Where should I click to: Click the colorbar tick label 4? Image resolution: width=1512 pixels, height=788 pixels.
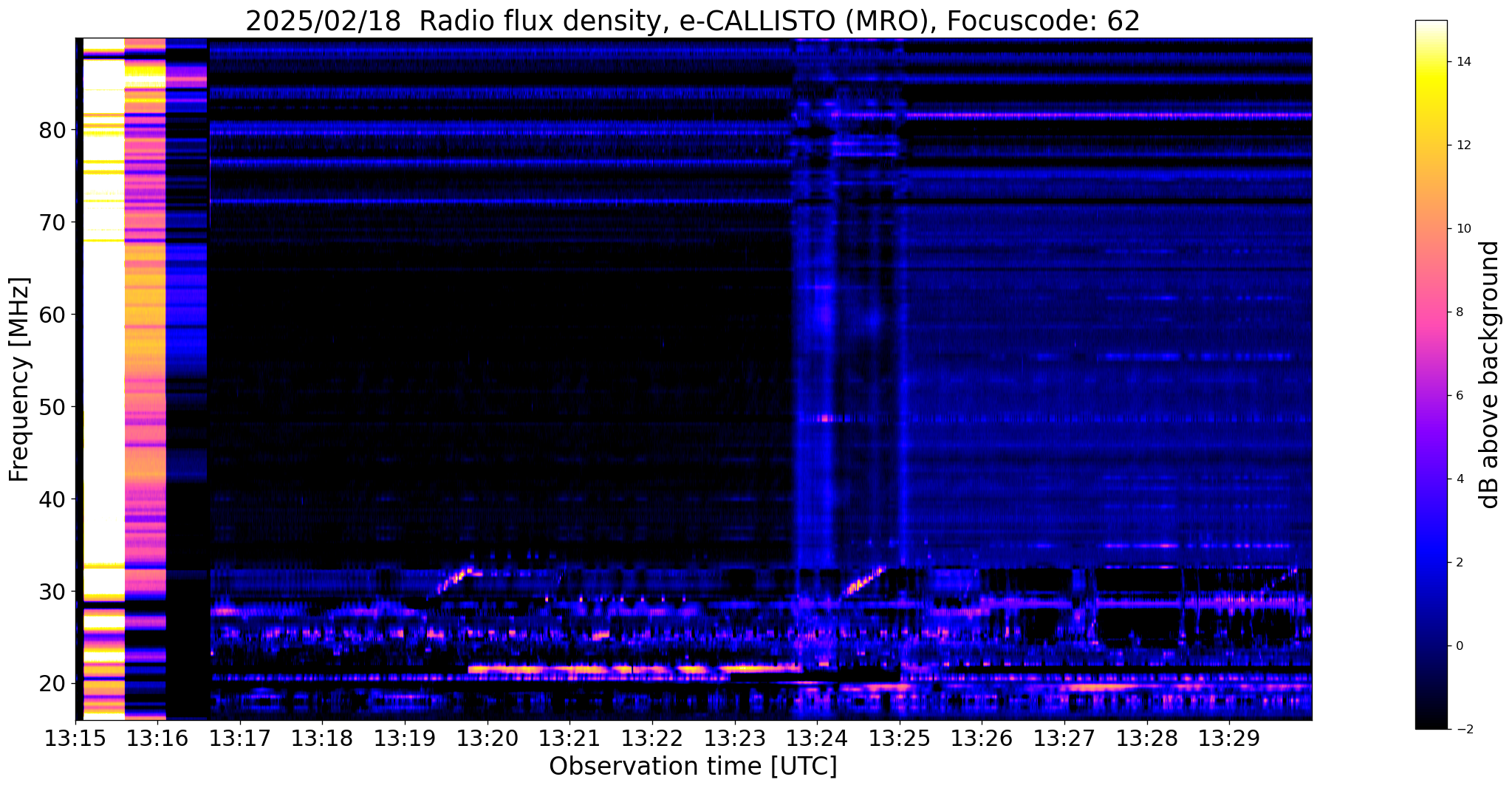1460,479
